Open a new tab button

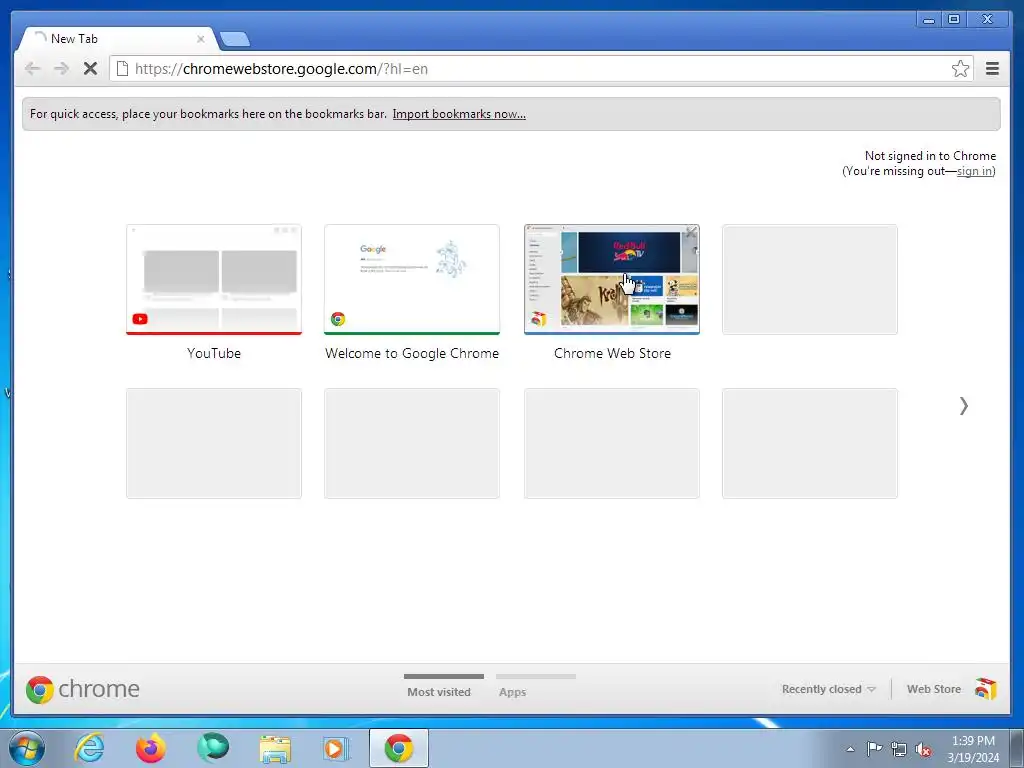tap(234, 39)
